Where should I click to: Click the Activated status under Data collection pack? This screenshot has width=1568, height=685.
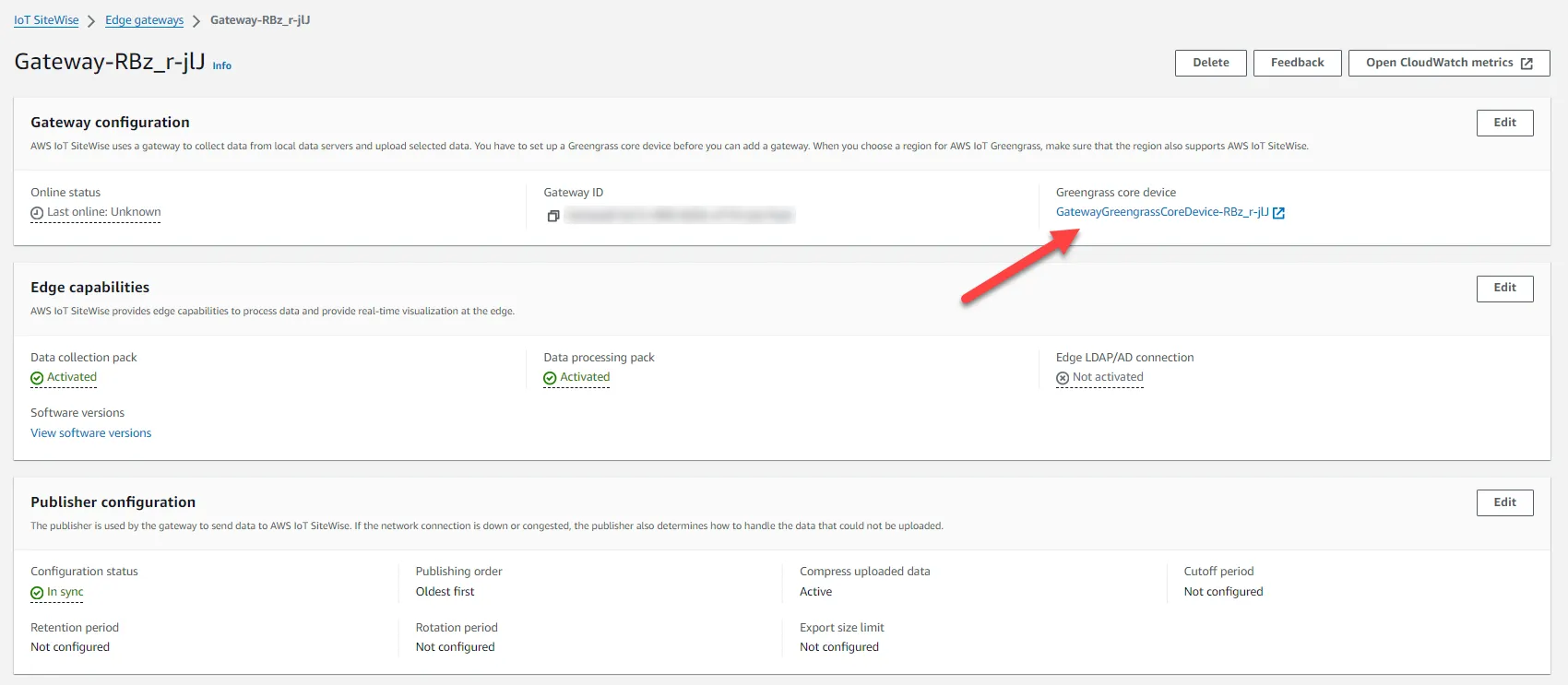coord(72,377)
